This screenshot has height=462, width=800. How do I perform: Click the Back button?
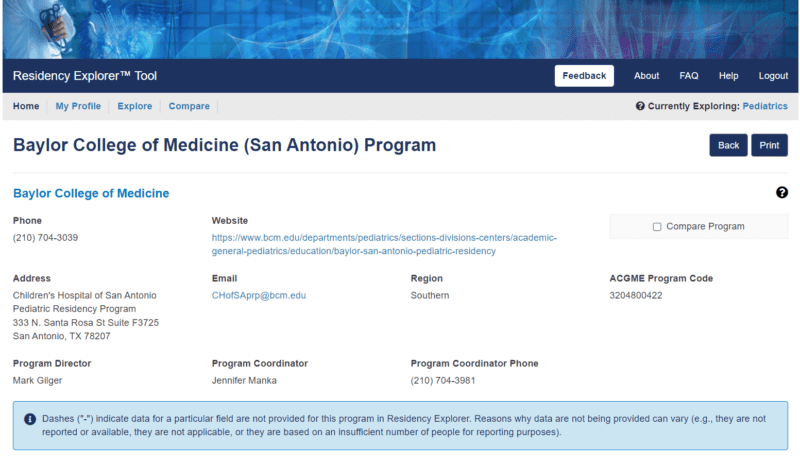coord(728,145)
